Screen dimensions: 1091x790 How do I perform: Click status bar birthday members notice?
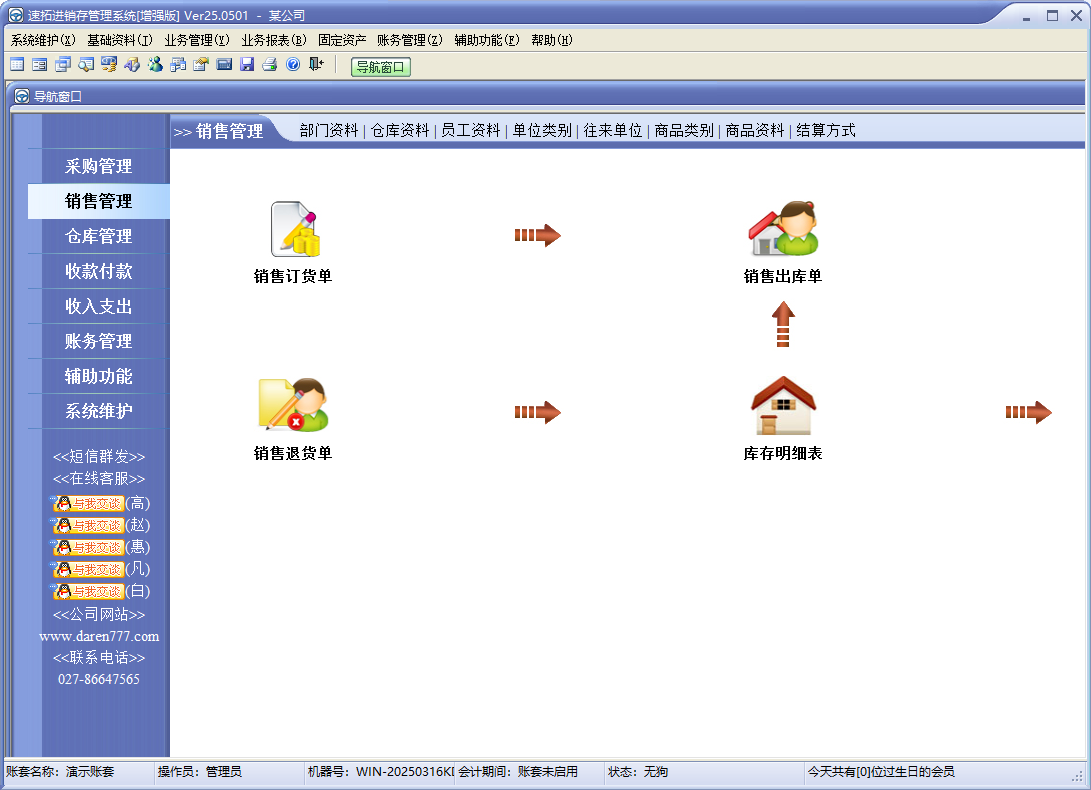coord(881,772)
